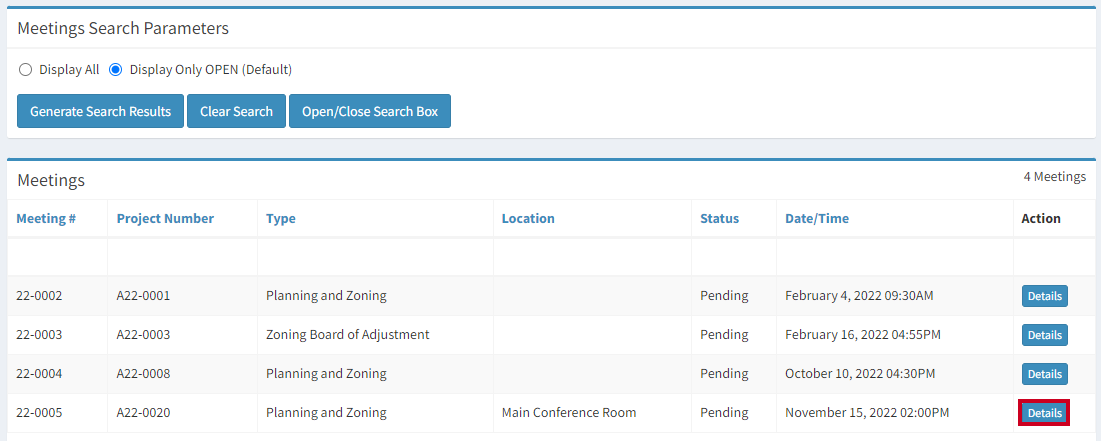Image resolution: width=1101 pixels, height=441 pixels.
Task: Select the Display All radio button
Action: pyautogui.click(x=25, y=70)
